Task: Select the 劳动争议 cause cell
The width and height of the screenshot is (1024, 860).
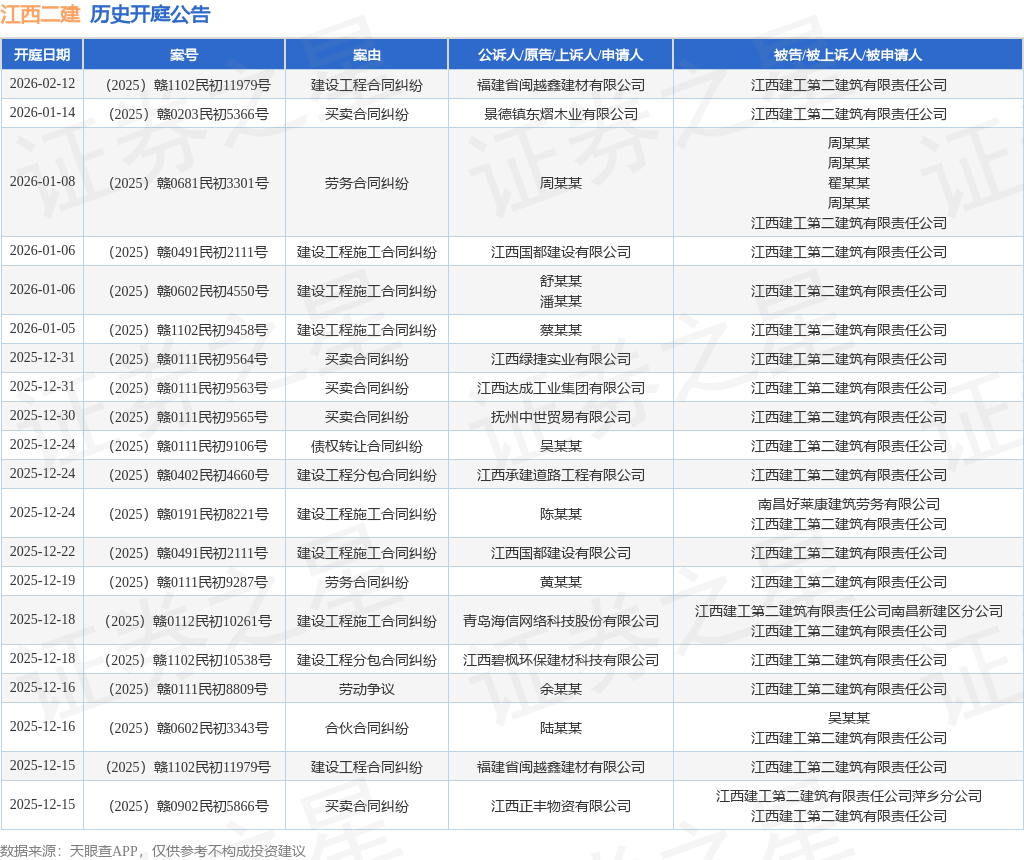Action: 366,690
